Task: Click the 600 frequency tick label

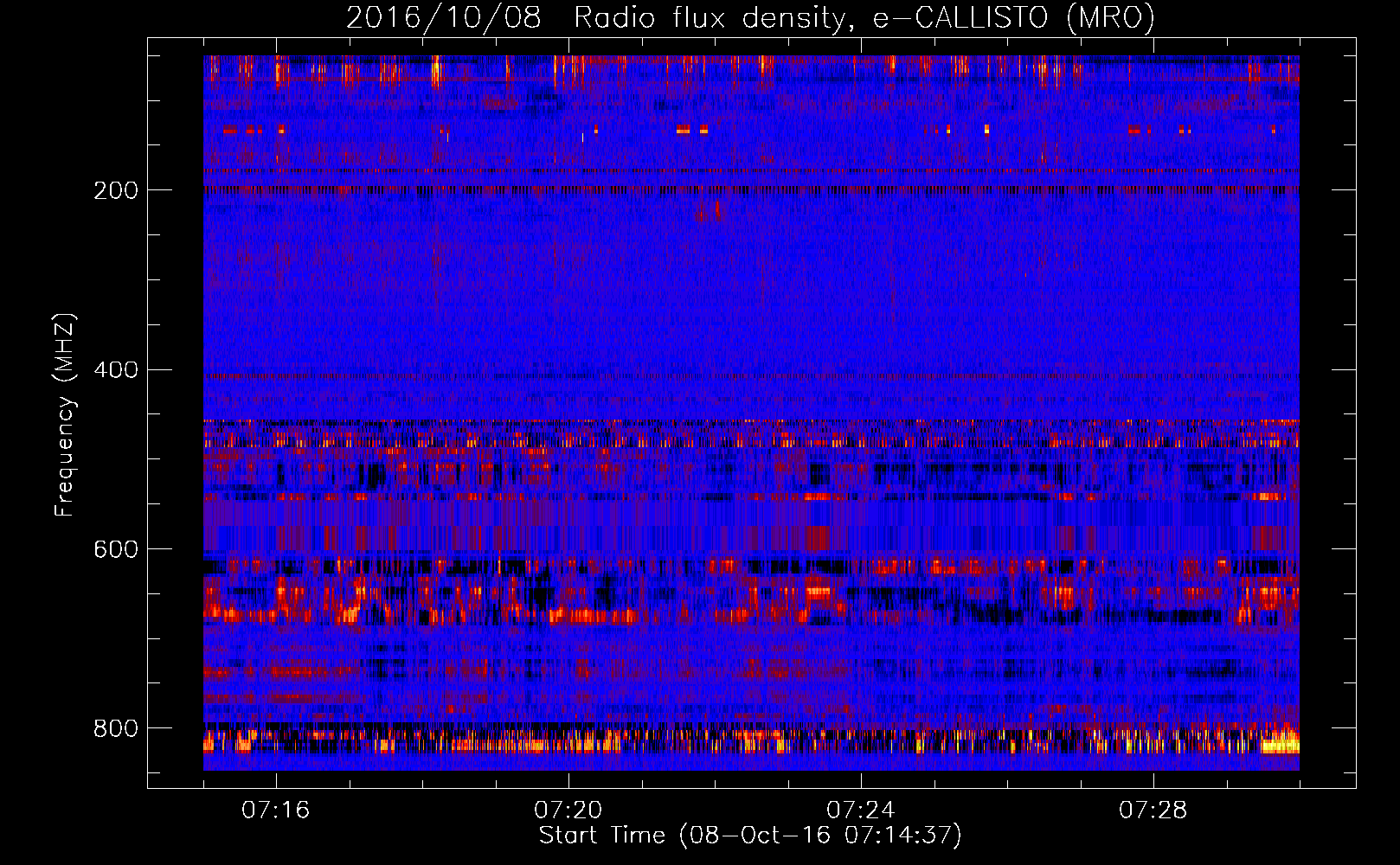Action: click(115, 549)
